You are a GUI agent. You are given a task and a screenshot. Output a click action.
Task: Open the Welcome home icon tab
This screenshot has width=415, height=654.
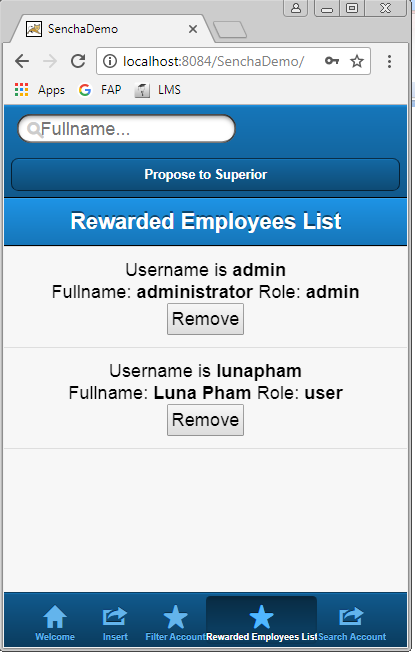click(x=55, y=617)
